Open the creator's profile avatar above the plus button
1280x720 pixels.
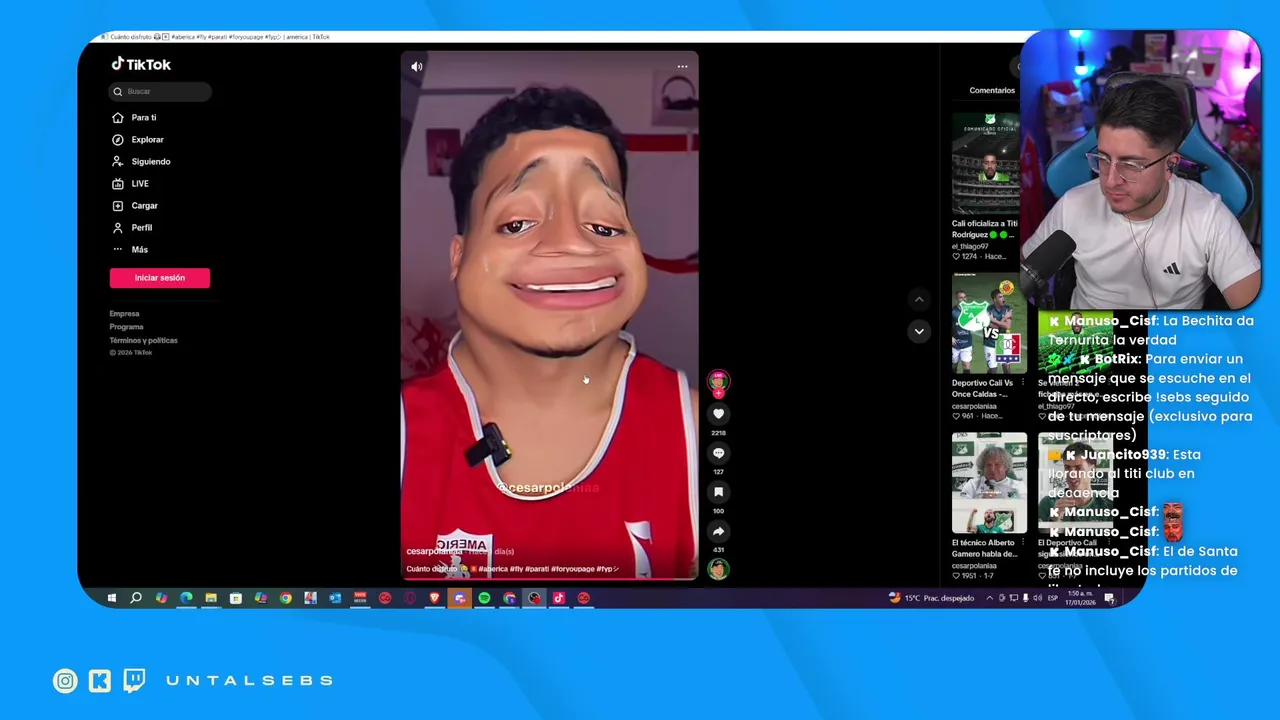(718, 380)
